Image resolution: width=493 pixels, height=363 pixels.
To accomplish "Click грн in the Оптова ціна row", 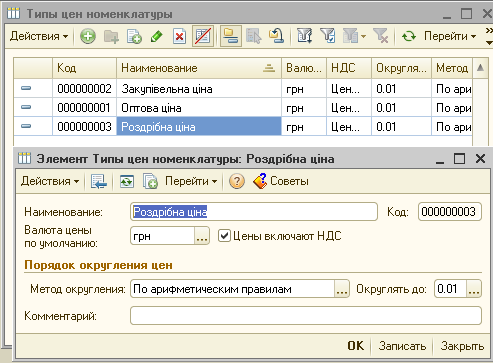I will [x=295, y=108].
